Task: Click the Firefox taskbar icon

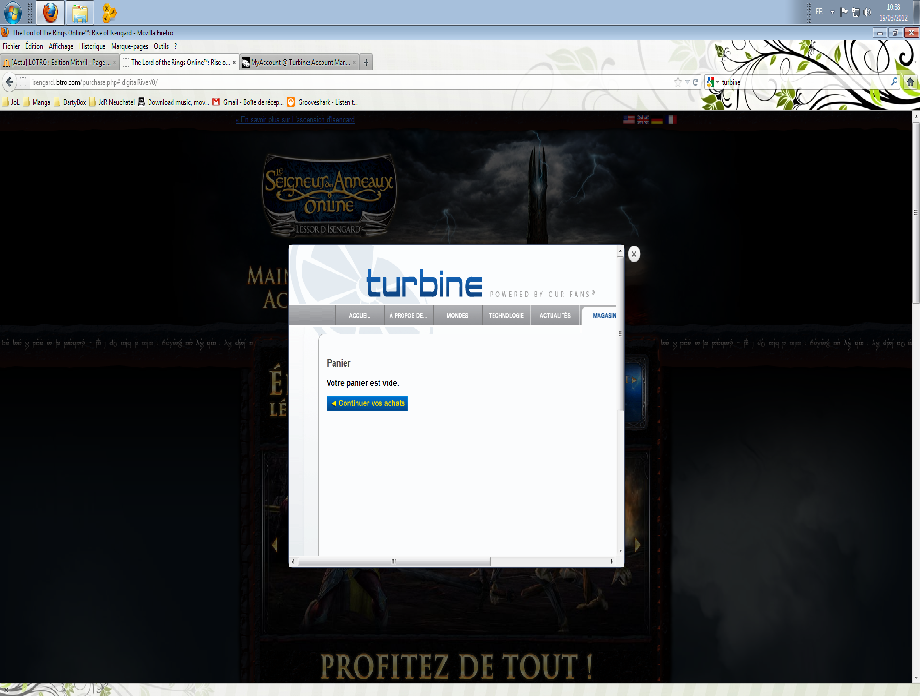Action: click(51, 12)
